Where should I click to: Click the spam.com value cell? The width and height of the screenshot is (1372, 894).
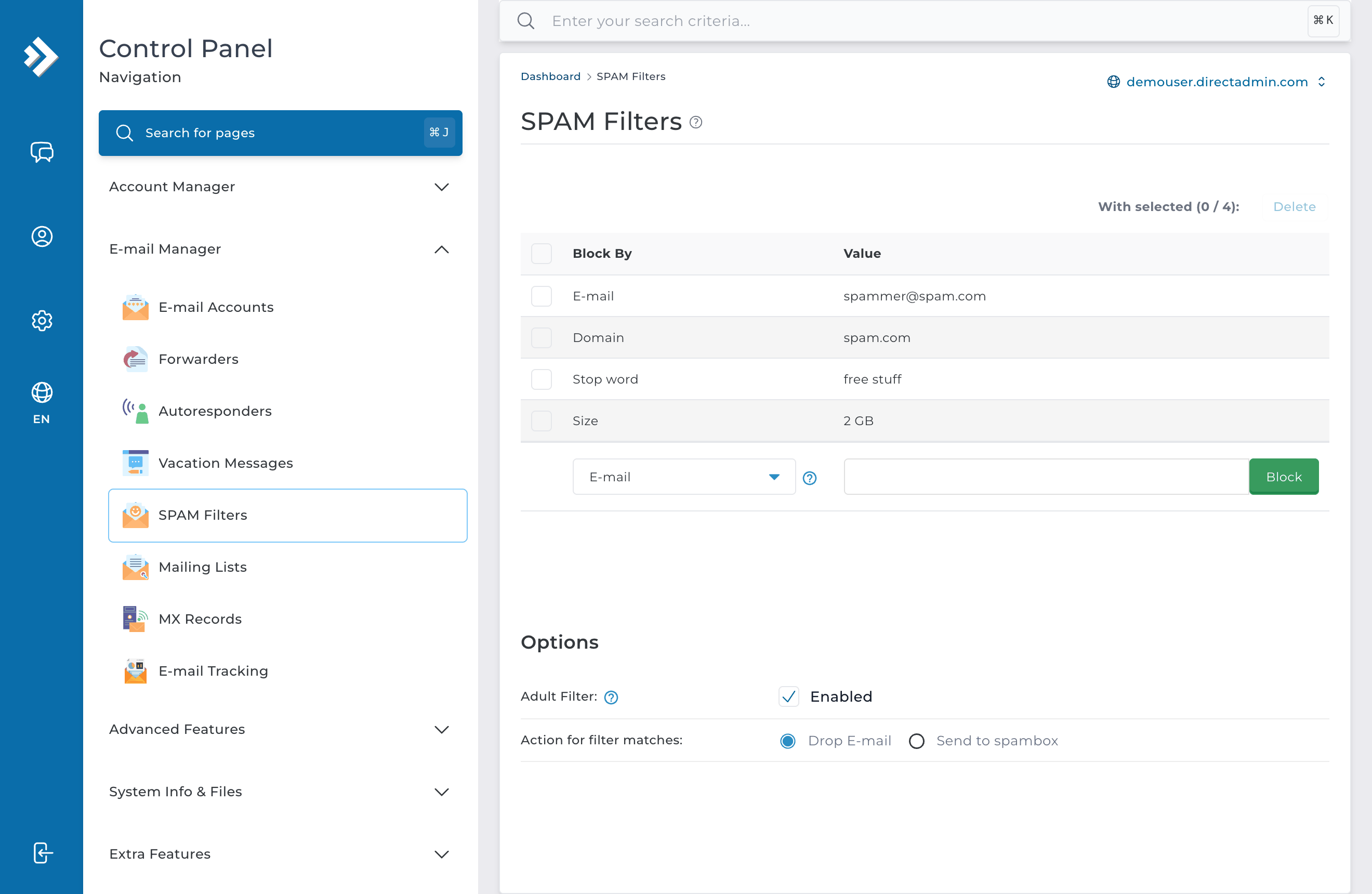tap(877, 338)
